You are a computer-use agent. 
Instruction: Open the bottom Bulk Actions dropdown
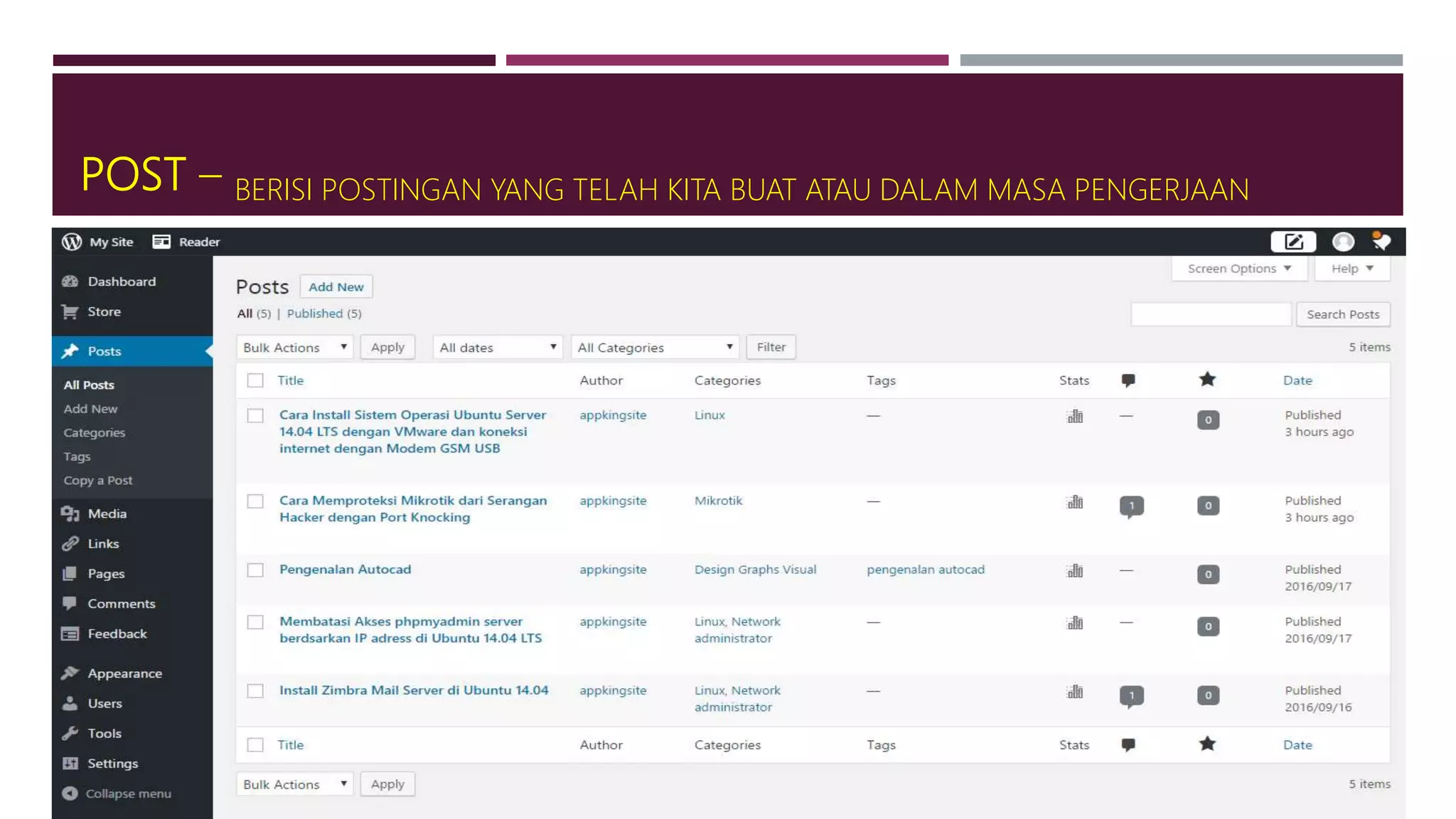click(x=294, y=784)
